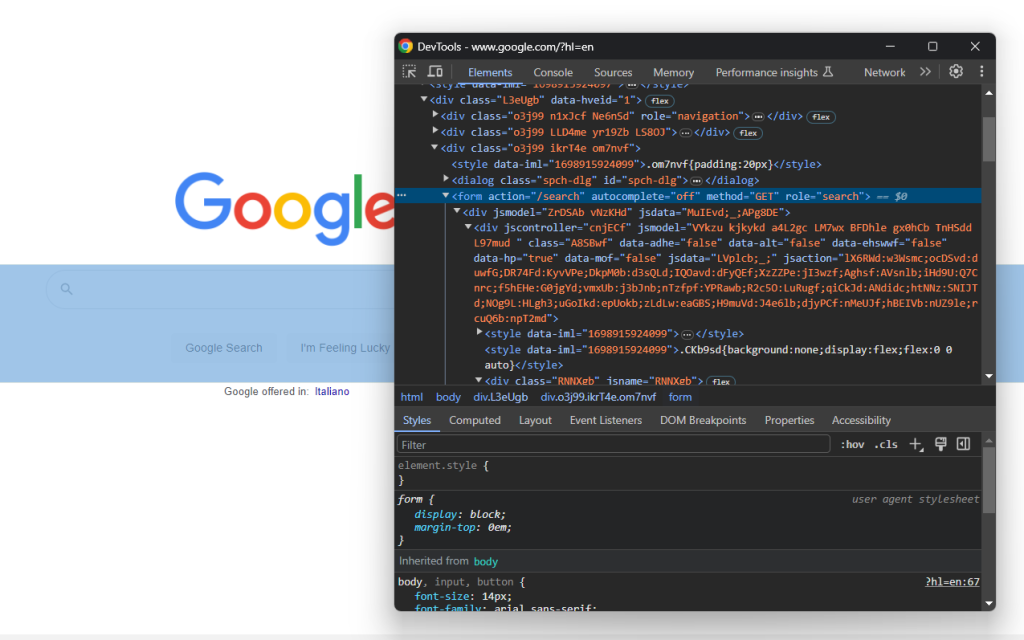The width and height of the screenshot is (1024, 640).
Task: Collapse the highlighted form element node
Action: pos(446,195)
